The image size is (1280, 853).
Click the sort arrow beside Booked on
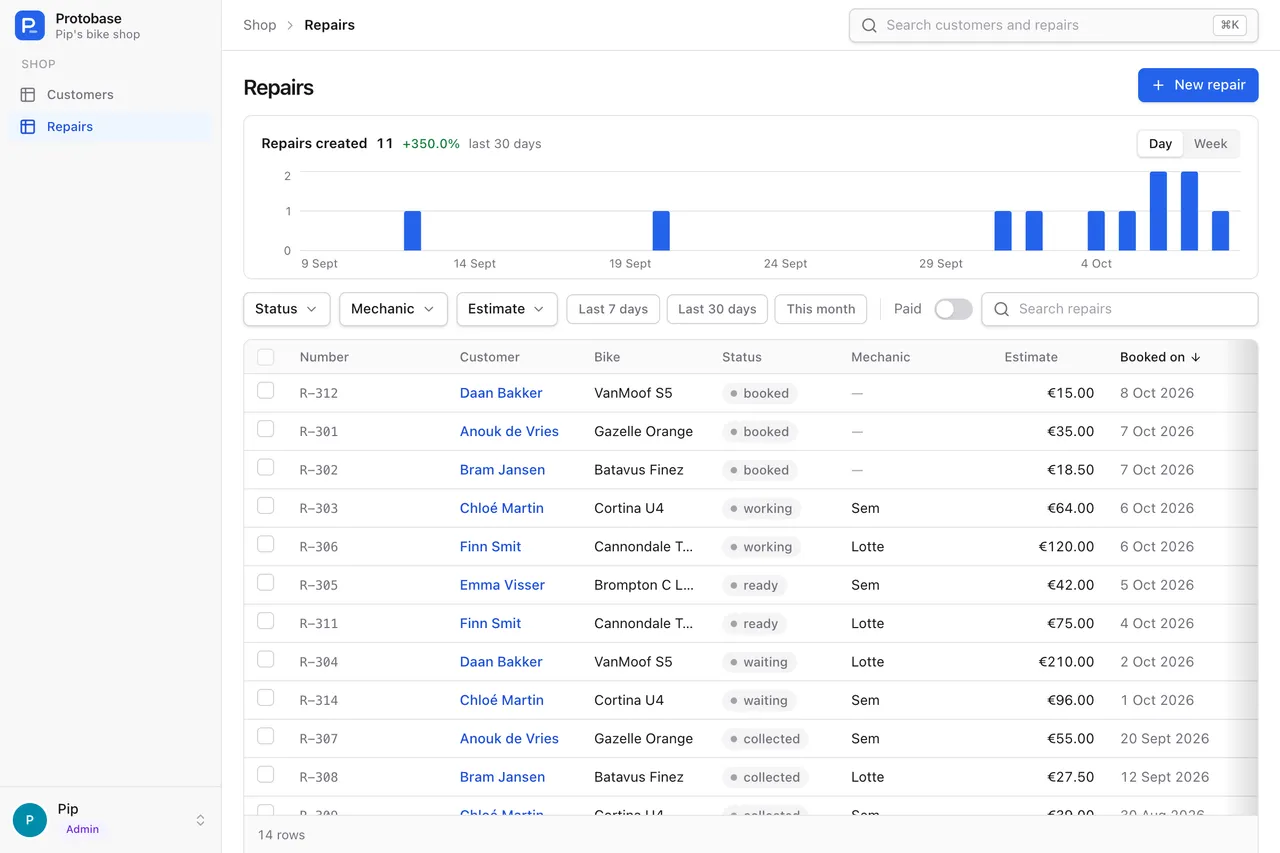point(1195,357)
